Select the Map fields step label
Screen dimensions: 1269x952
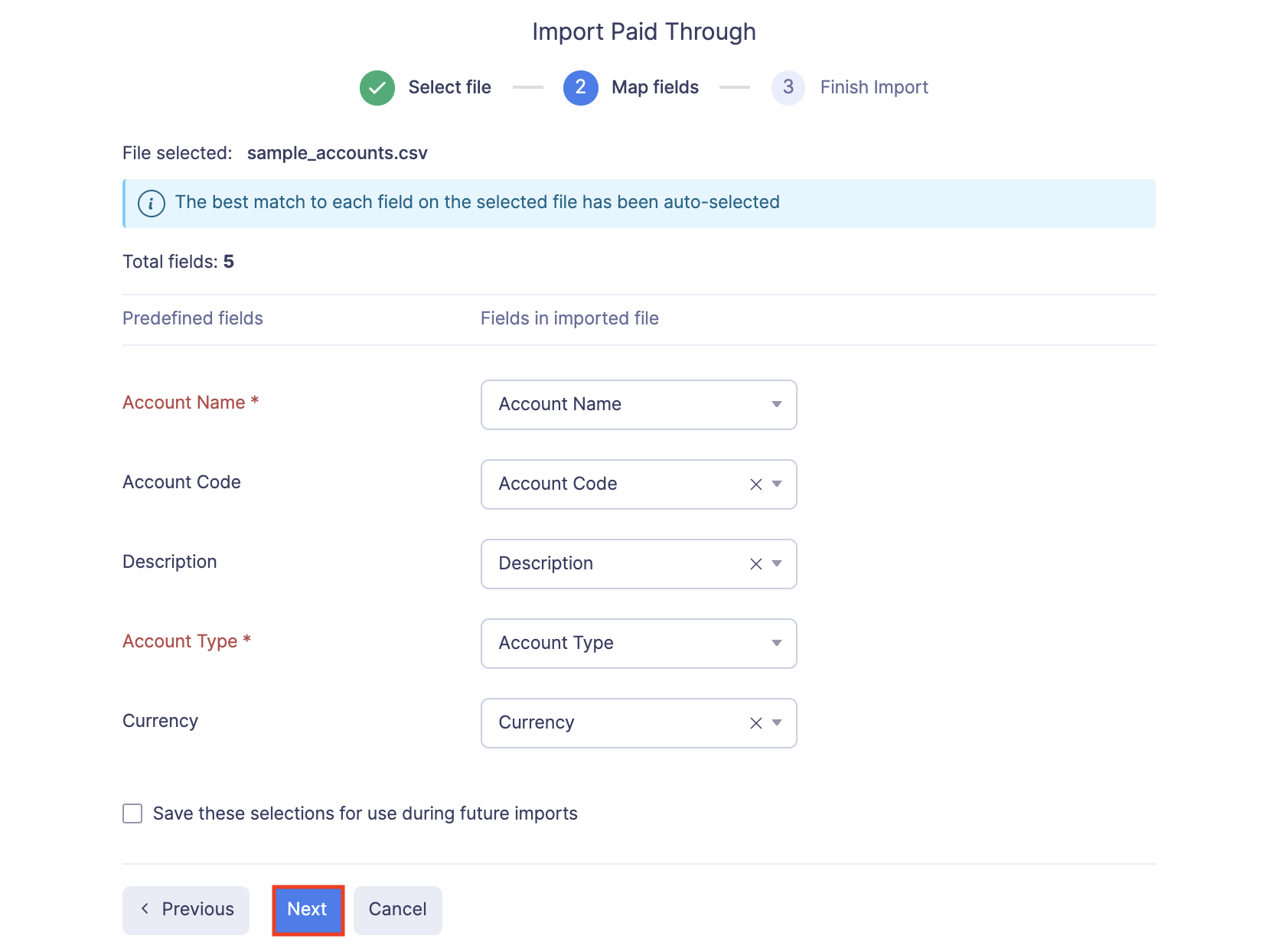pyautogui.click(x=654, y=87)
